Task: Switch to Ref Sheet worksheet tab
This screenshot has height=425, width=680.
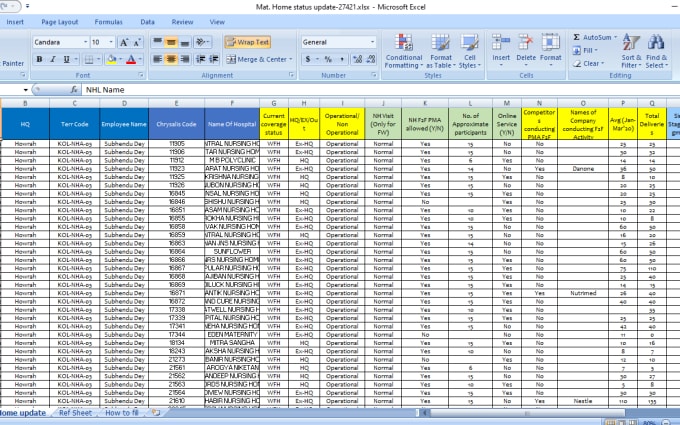Action: point(75,413)
